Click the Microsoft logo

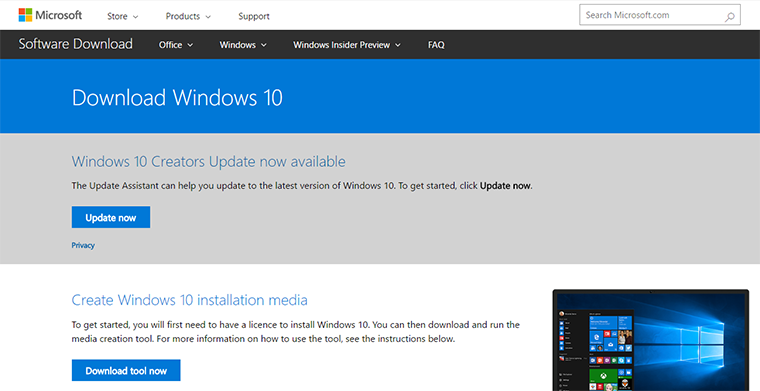tap(50, 15)
